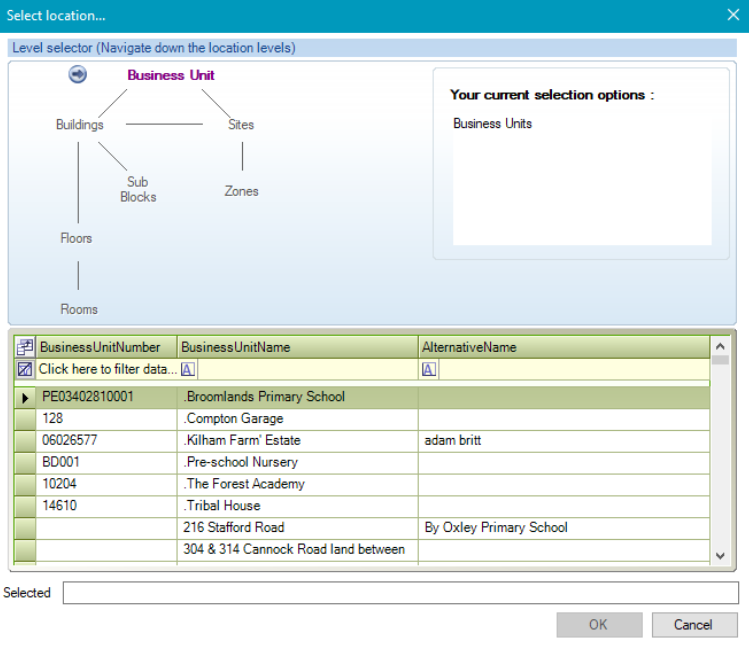749x649 pixels.
Task: Click the Cancel button
Action: [693, 625]
